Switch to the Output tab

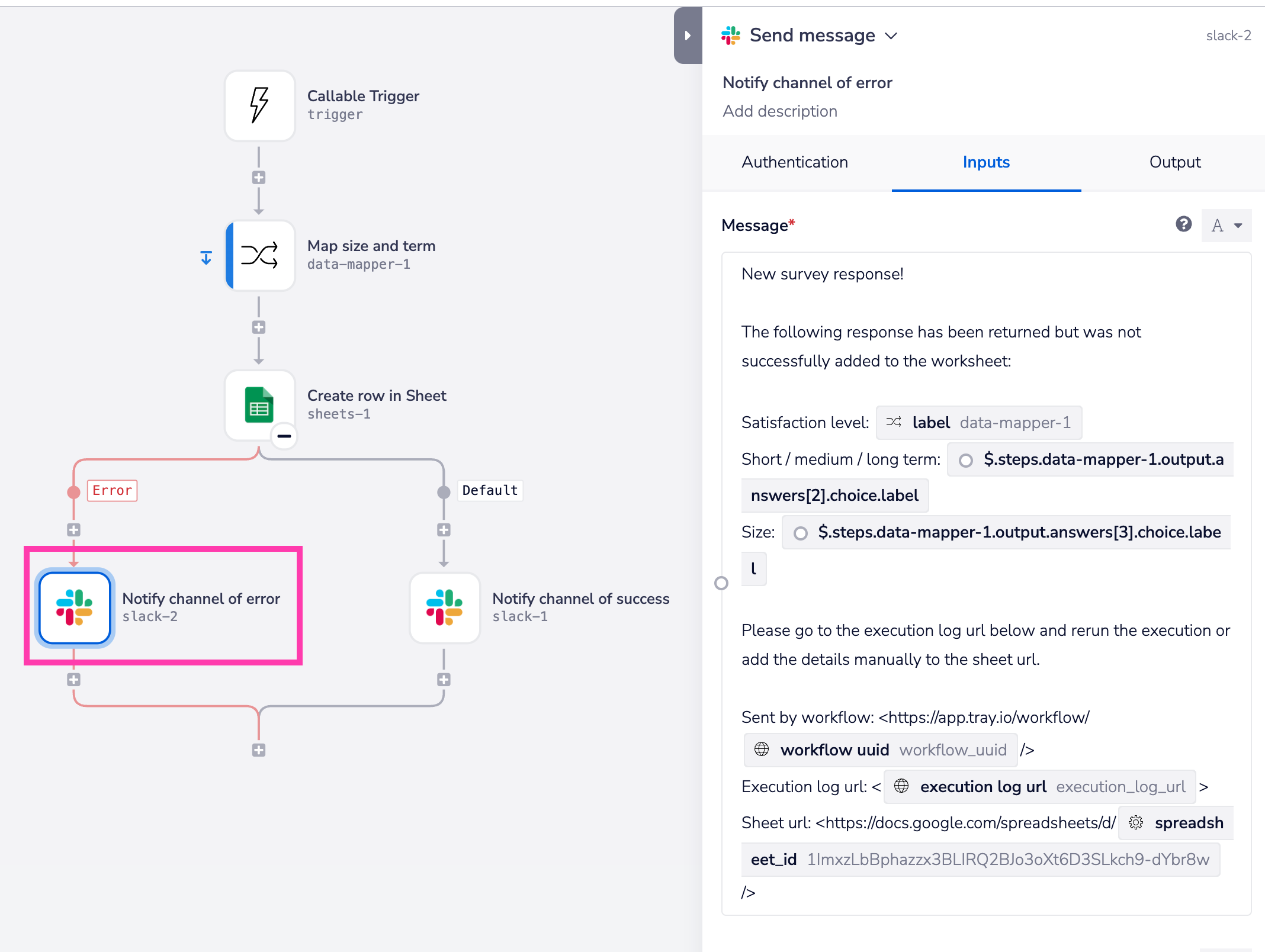tap(1174, 162)
